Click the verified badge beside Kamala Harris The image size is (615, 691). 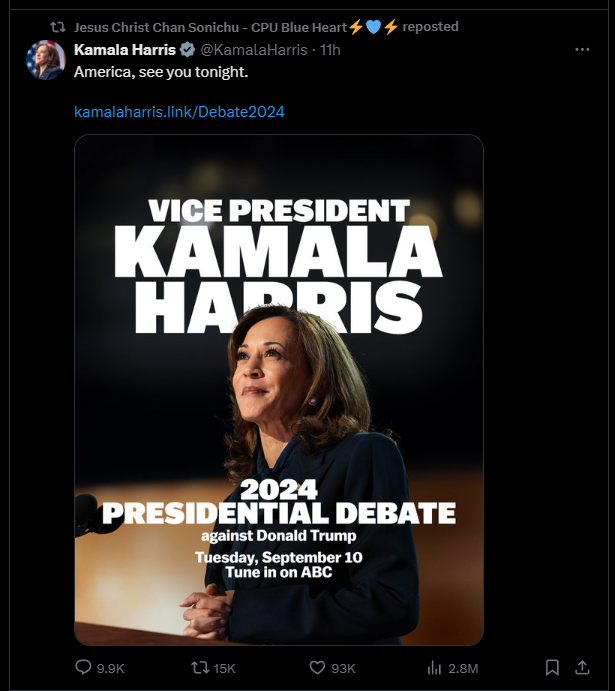click(x=188, y=50)
